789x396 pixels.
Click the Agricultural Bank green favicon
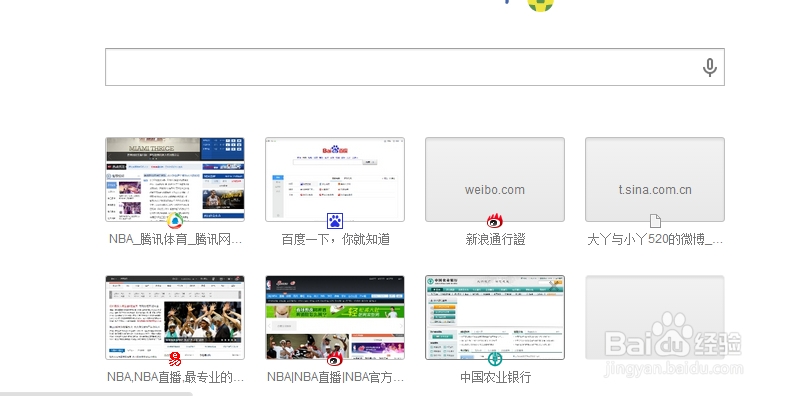(495, 359)
